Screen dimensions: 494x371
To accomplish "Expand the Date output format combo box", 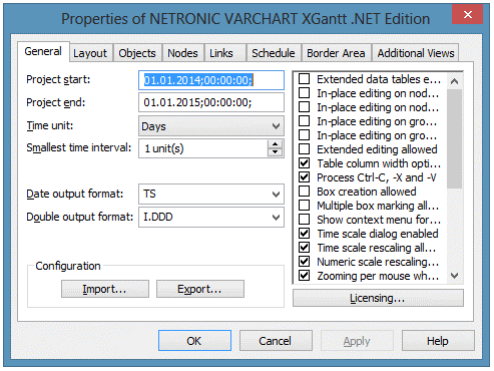I will pos(211,194).
